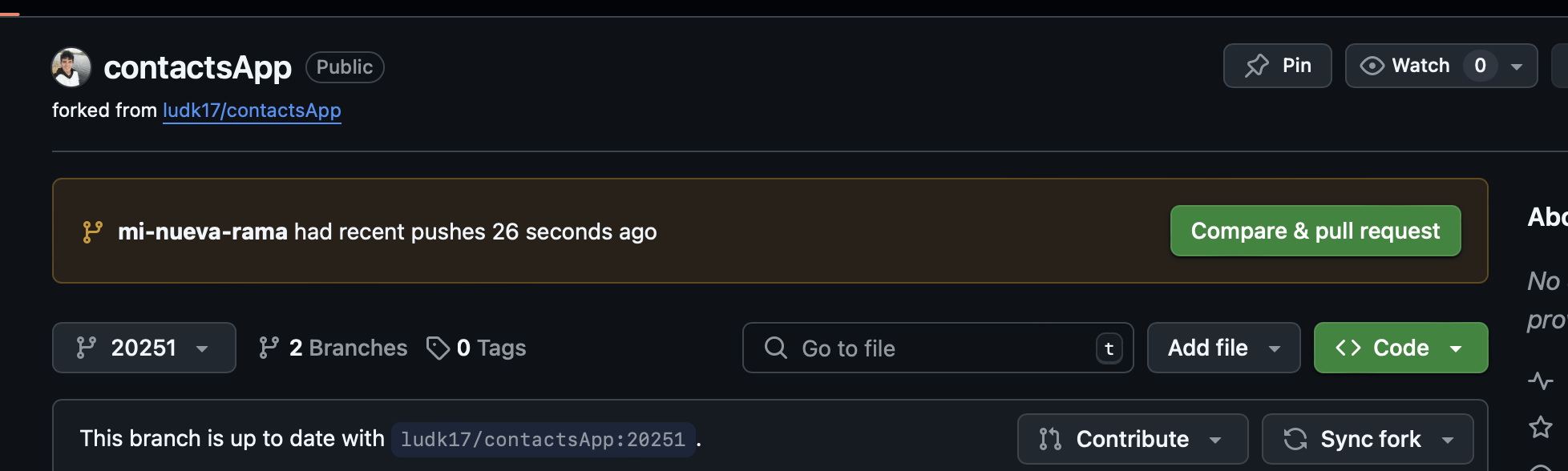Click the watchers count badge showing 0

(1480, 66)
